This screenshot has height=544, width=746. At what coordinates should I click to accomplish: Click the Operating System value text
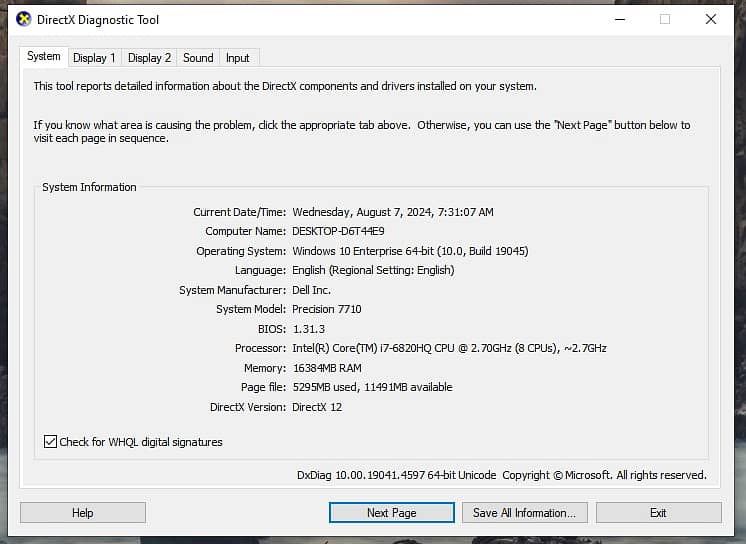tap(410, 251)
